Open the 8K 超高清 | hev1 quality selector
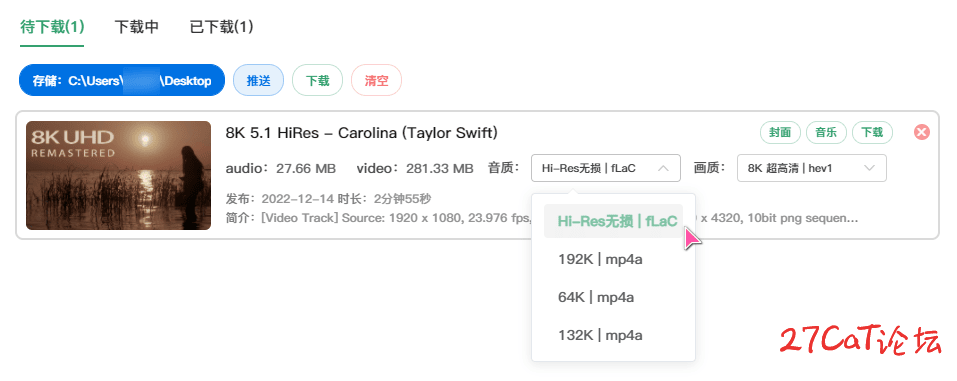Image resolution: width=957 pixels, height=381 pixels. click(812, 168)
